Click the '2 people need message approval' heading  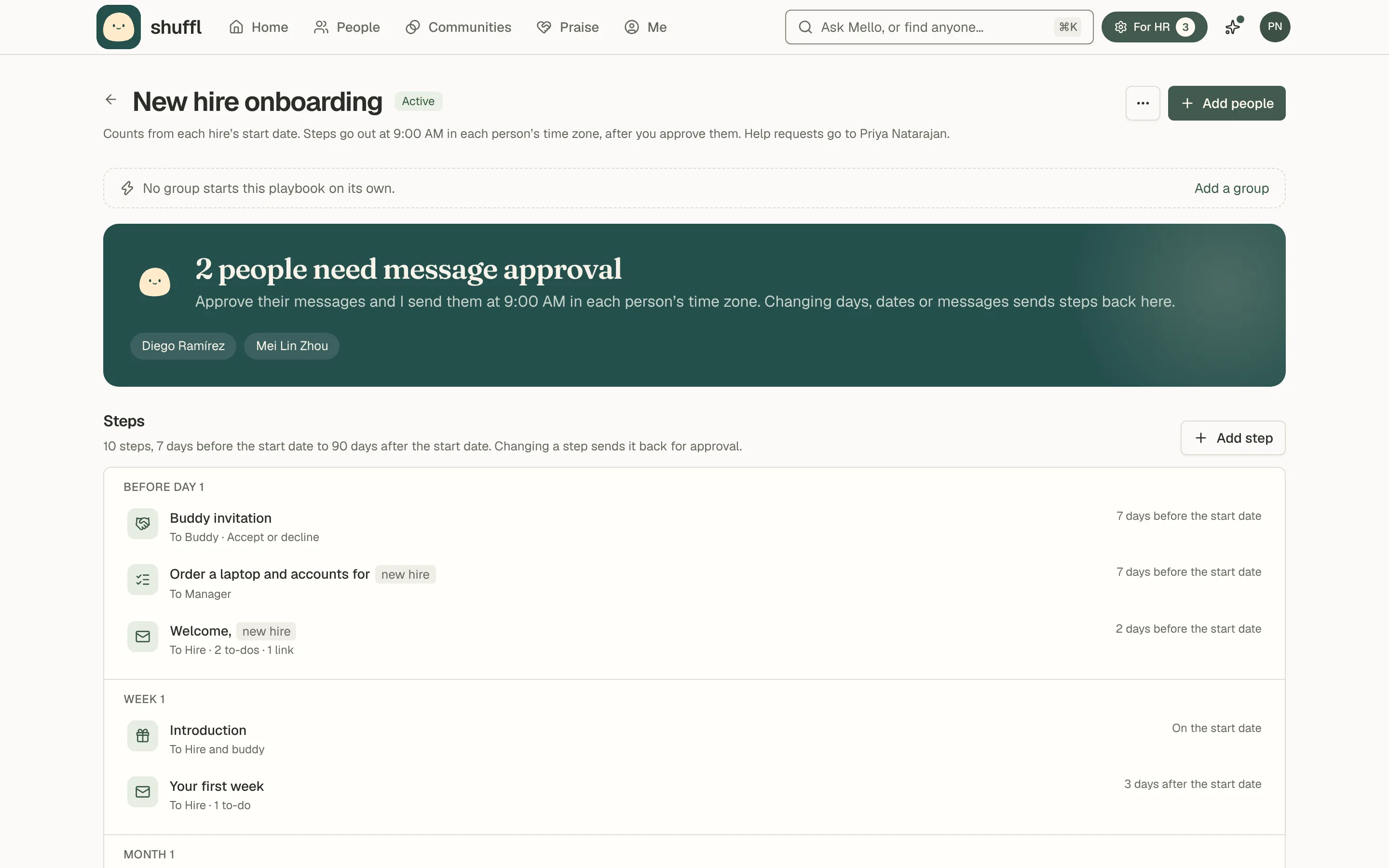(408, 269)
